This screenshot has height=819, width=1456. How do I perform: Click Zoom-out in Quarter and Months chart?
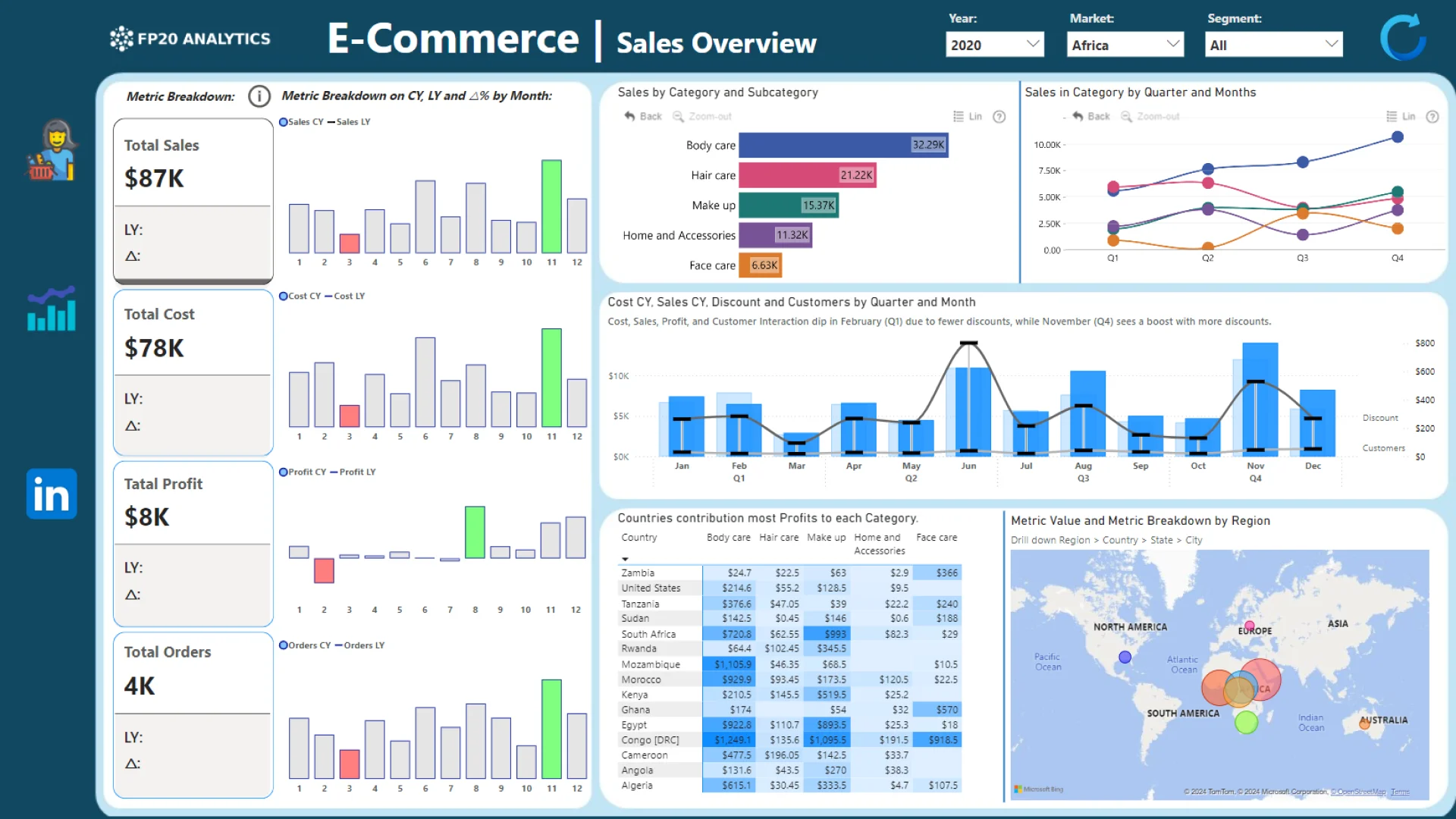click(x=1150, y=116)
